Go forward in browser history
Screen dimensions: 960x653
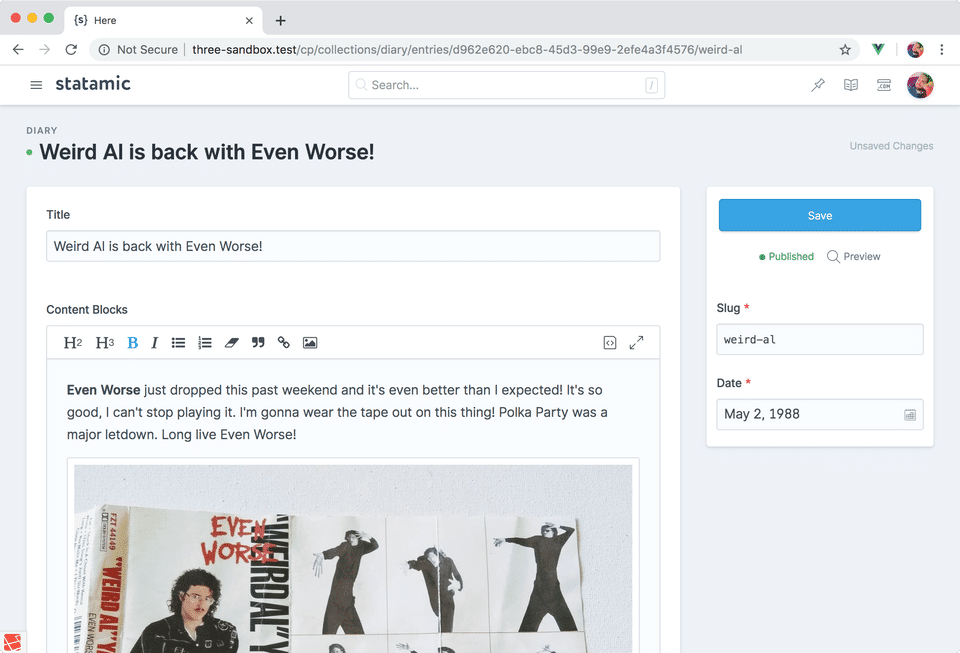tap(45, 50)
